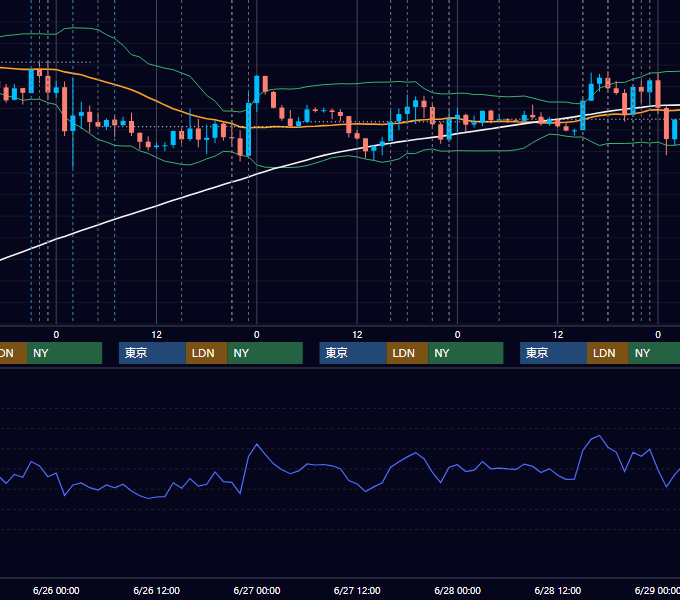Click the 6/28 00:00 date label
The width and height of the screenshot is (680, 600).
tap(458, 590)
